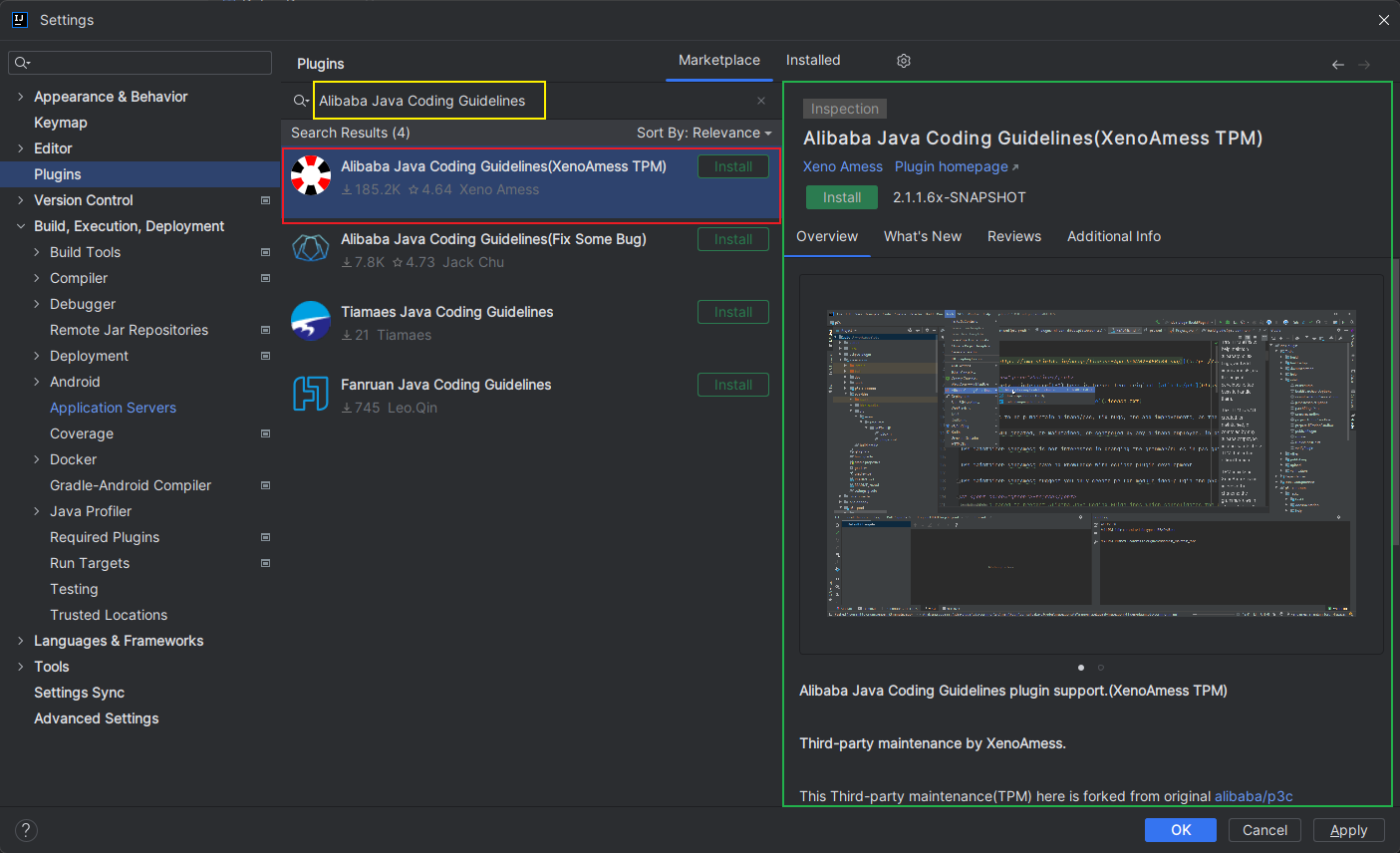Screen dimensions: 1400x853
Task: Click the Tiamaes Java Coding Guidelines logo
Action: 311,321
